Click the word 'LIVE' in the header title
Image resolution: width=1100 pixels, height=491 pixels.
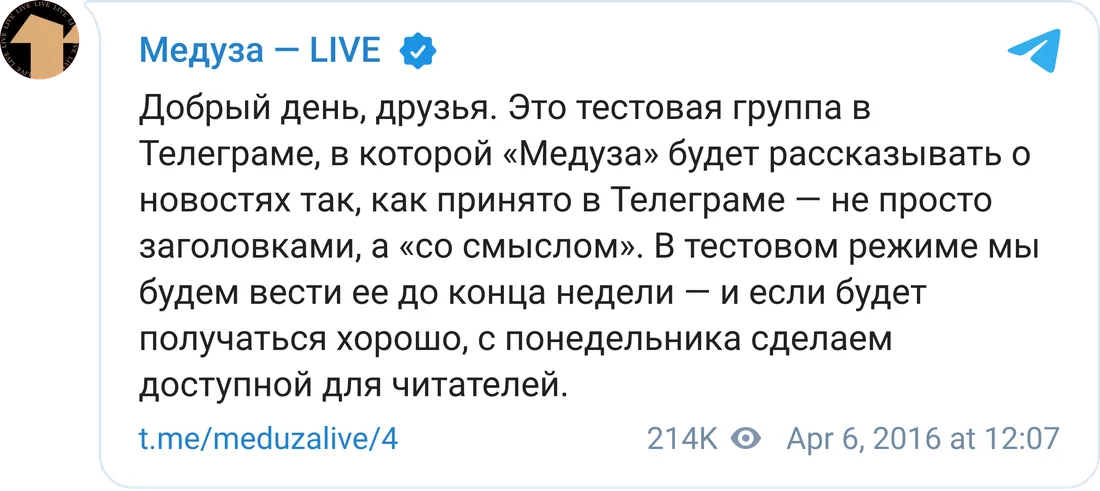coord(345,51)
